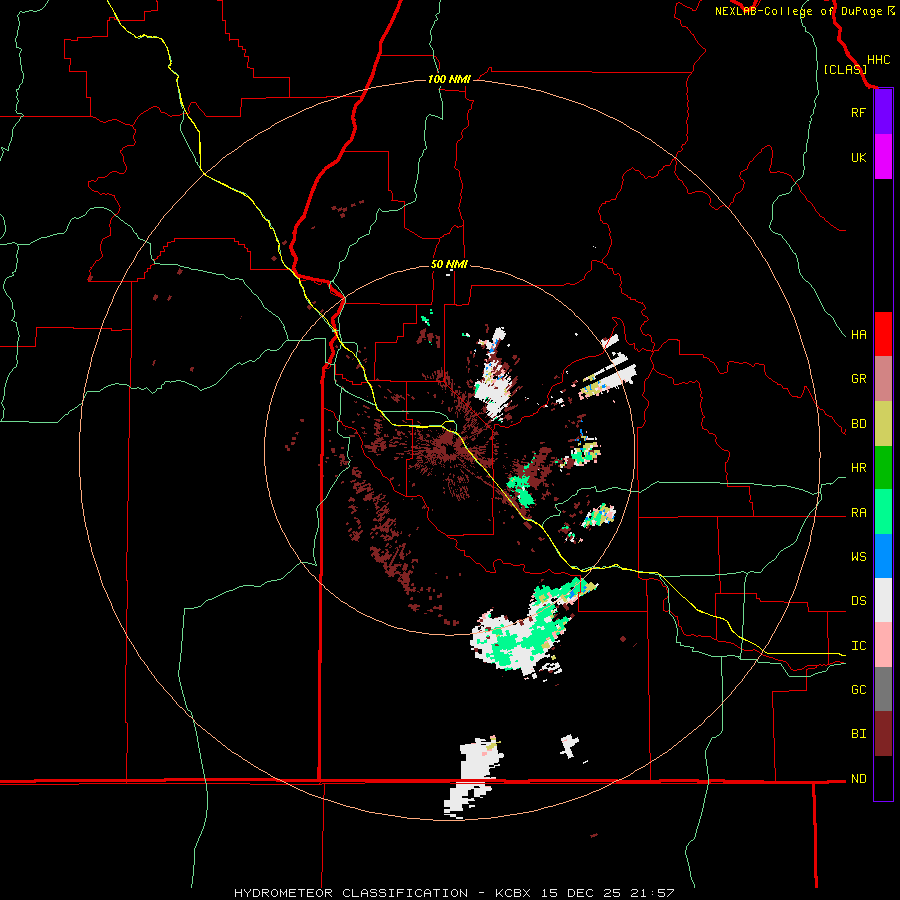Select the light pink IC legend swatch

point(883,645)
